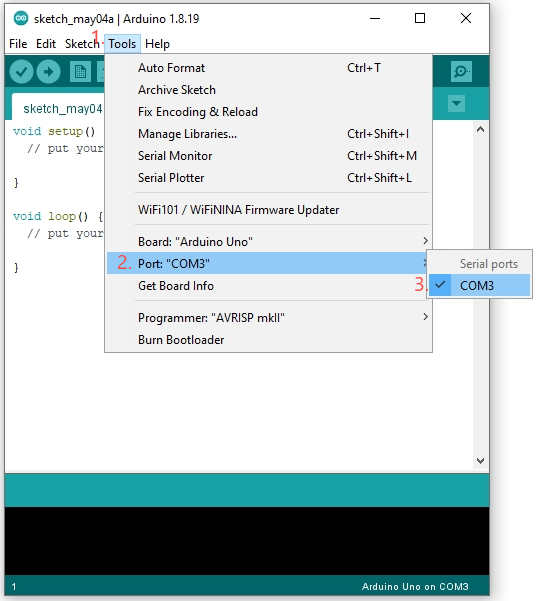Switch to the sketch_may04 editor tab
Screen dimensions: 537x601
[58, 108]
